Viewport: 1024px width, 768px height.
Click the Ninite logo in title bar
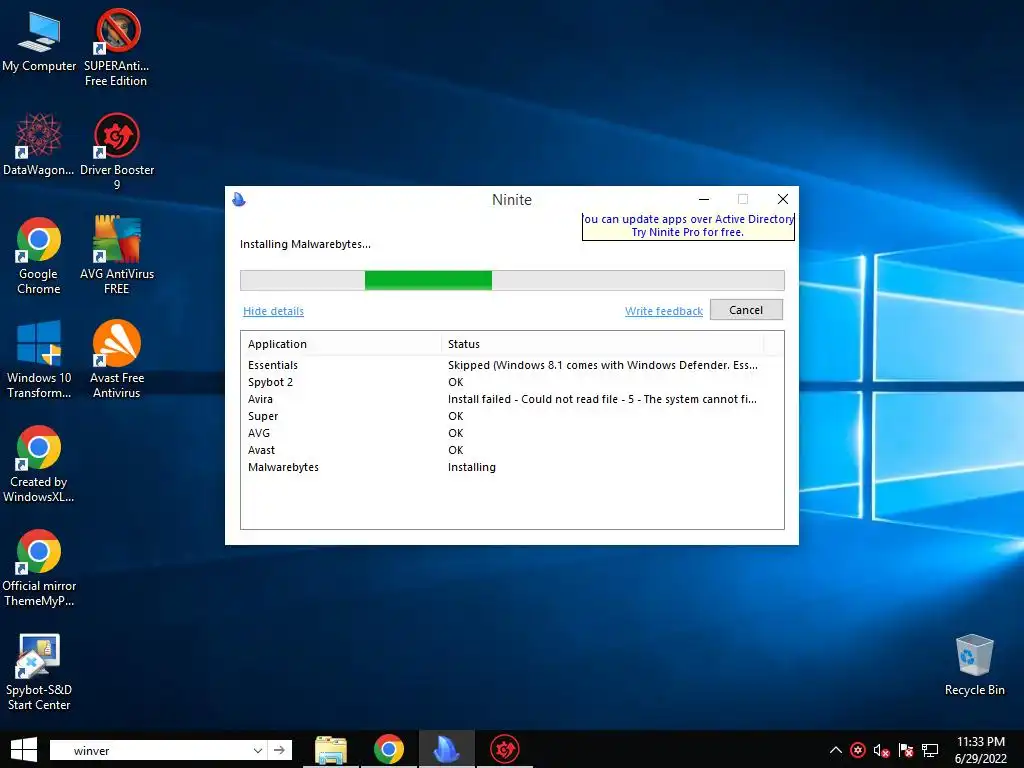point(239,200)
